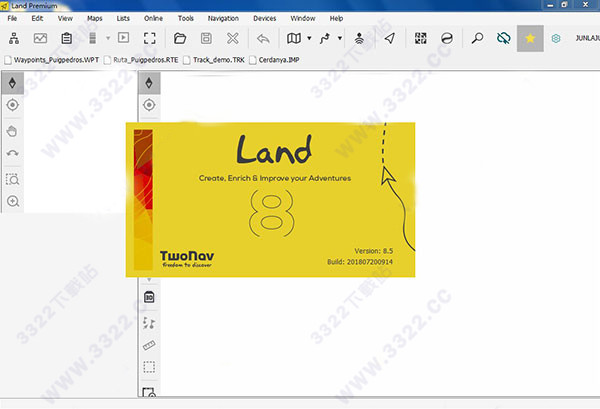This screenshot has height=409, width=600.
Task: Open the Online menu
Action: pyautogui.click(x=153, y=18)
